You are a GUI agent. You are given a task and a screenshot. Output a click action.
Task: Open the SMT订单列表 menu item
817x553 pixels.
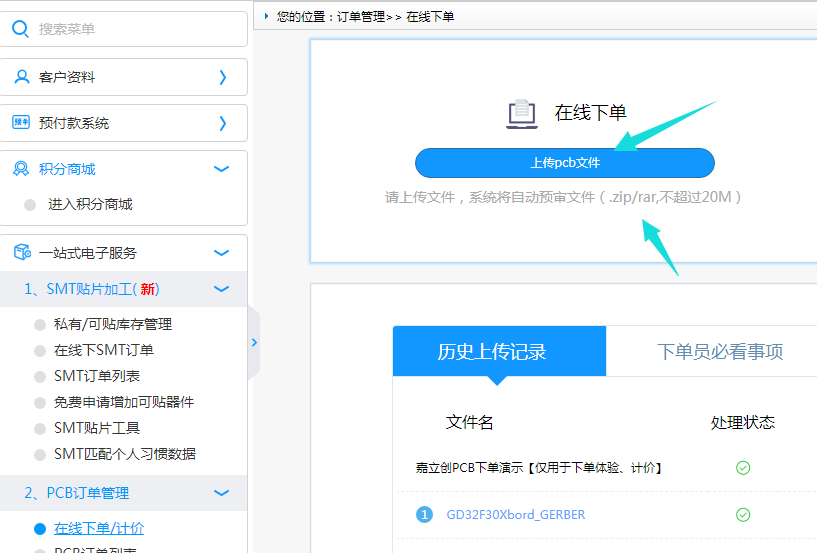[96, 376]
